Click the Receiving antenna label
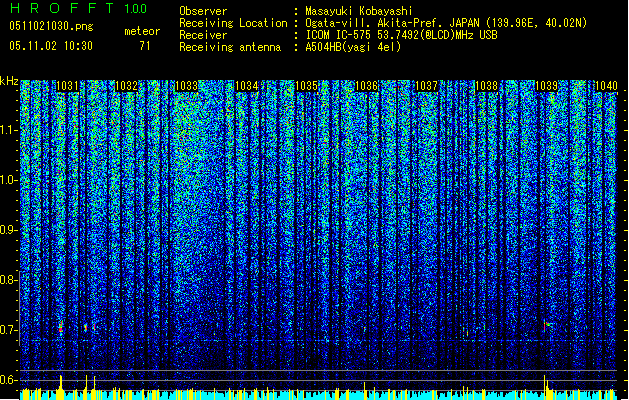 tap(230, 47)
